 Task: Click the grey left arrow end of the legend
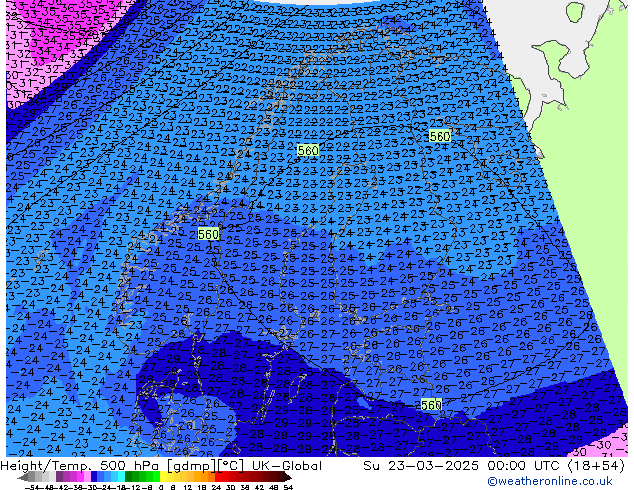coord(22,477)
